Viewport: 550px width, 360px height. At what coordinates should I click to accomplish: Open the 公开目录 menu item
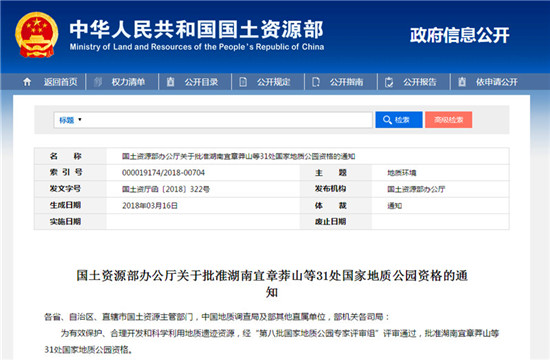[x=201, y=82]
